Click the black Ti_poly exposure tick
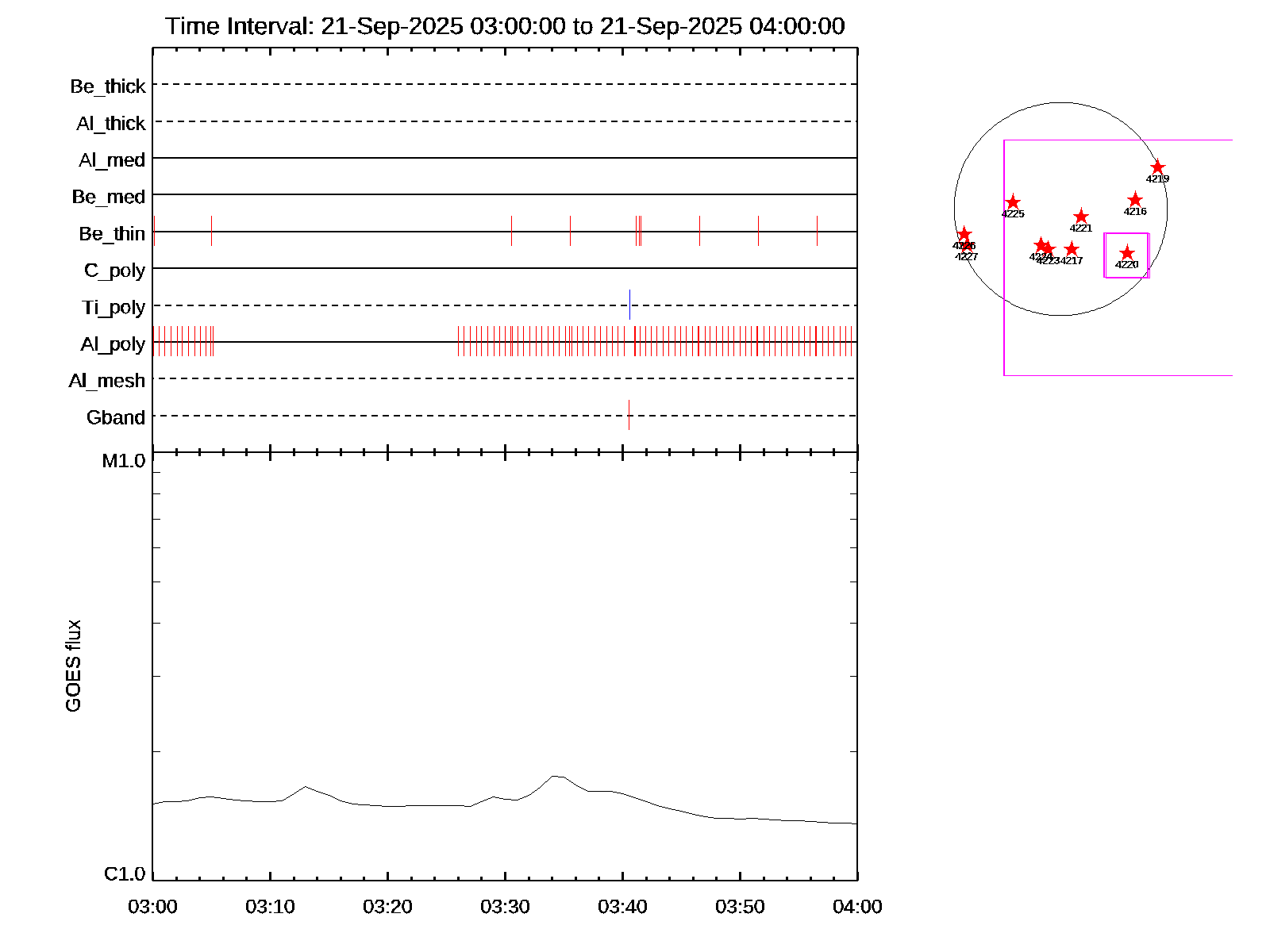1270x952 pixels. point(629,305)
